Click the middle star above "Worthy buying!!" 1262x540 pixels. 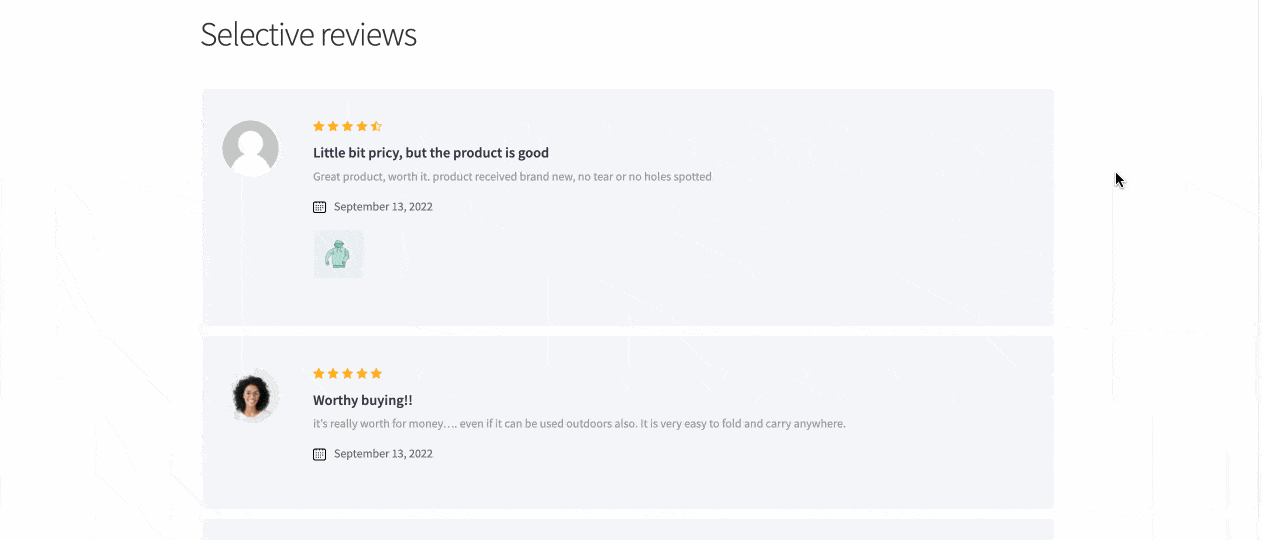(348, 374)
